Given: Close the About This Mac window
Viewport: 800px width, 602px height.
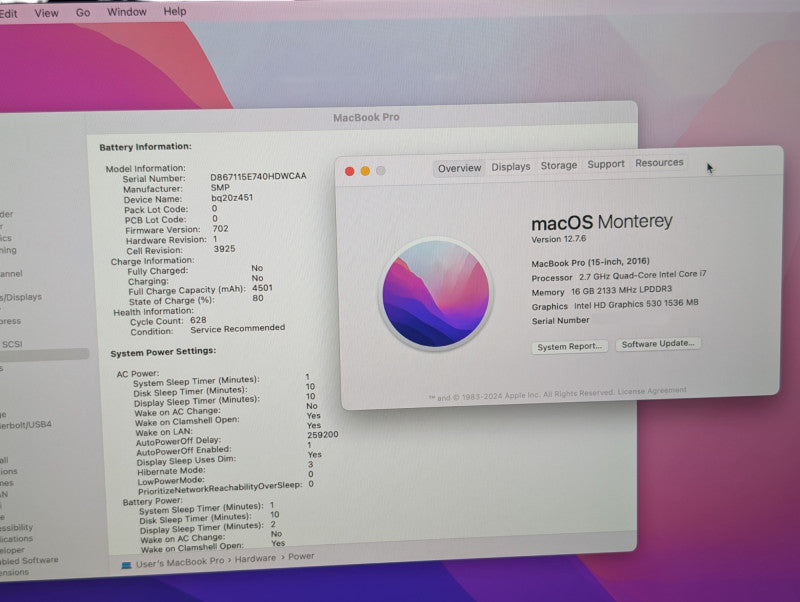Looking at the screenshot, I should pos(349,172).
